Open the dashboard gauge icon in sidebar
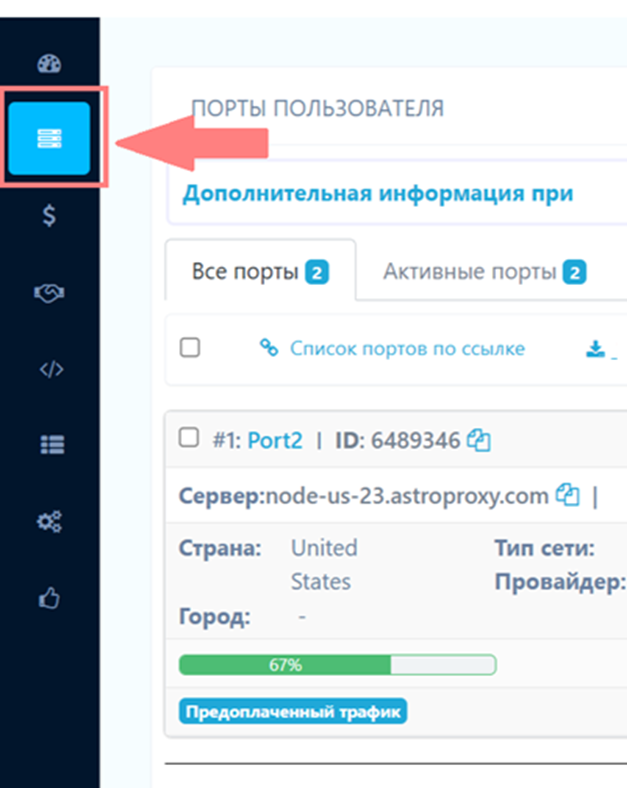The width and height of the screenshot is (627, 788). tap(49, 64)
